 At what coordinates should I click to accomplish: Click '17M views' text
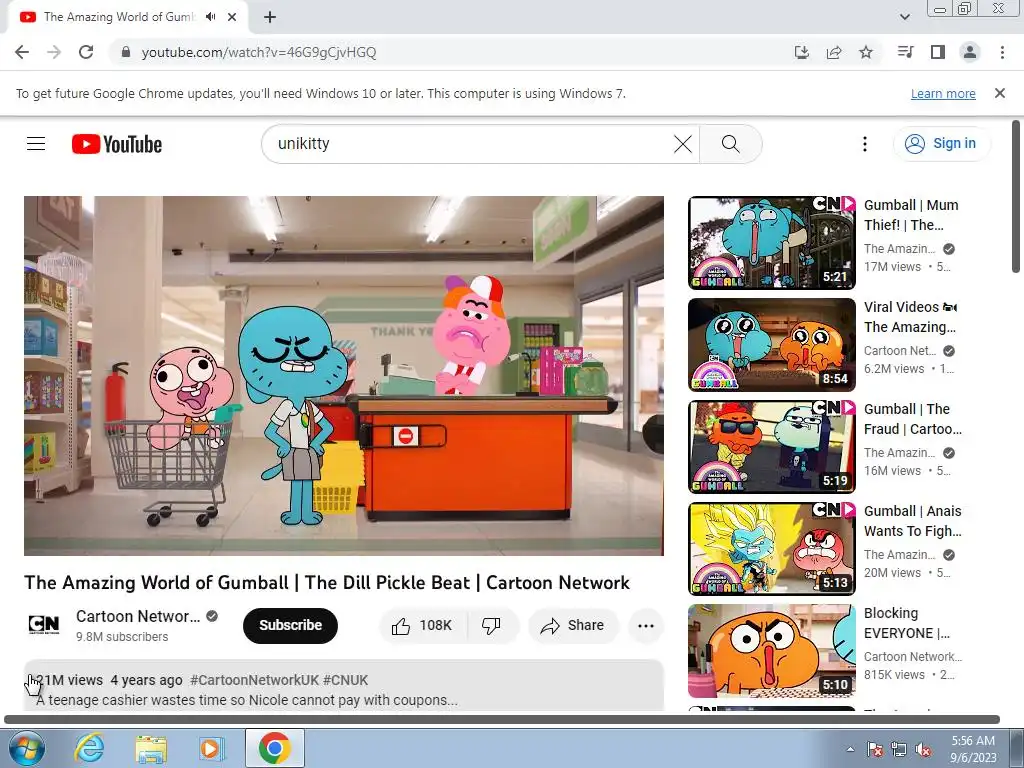tap(892, 266)
